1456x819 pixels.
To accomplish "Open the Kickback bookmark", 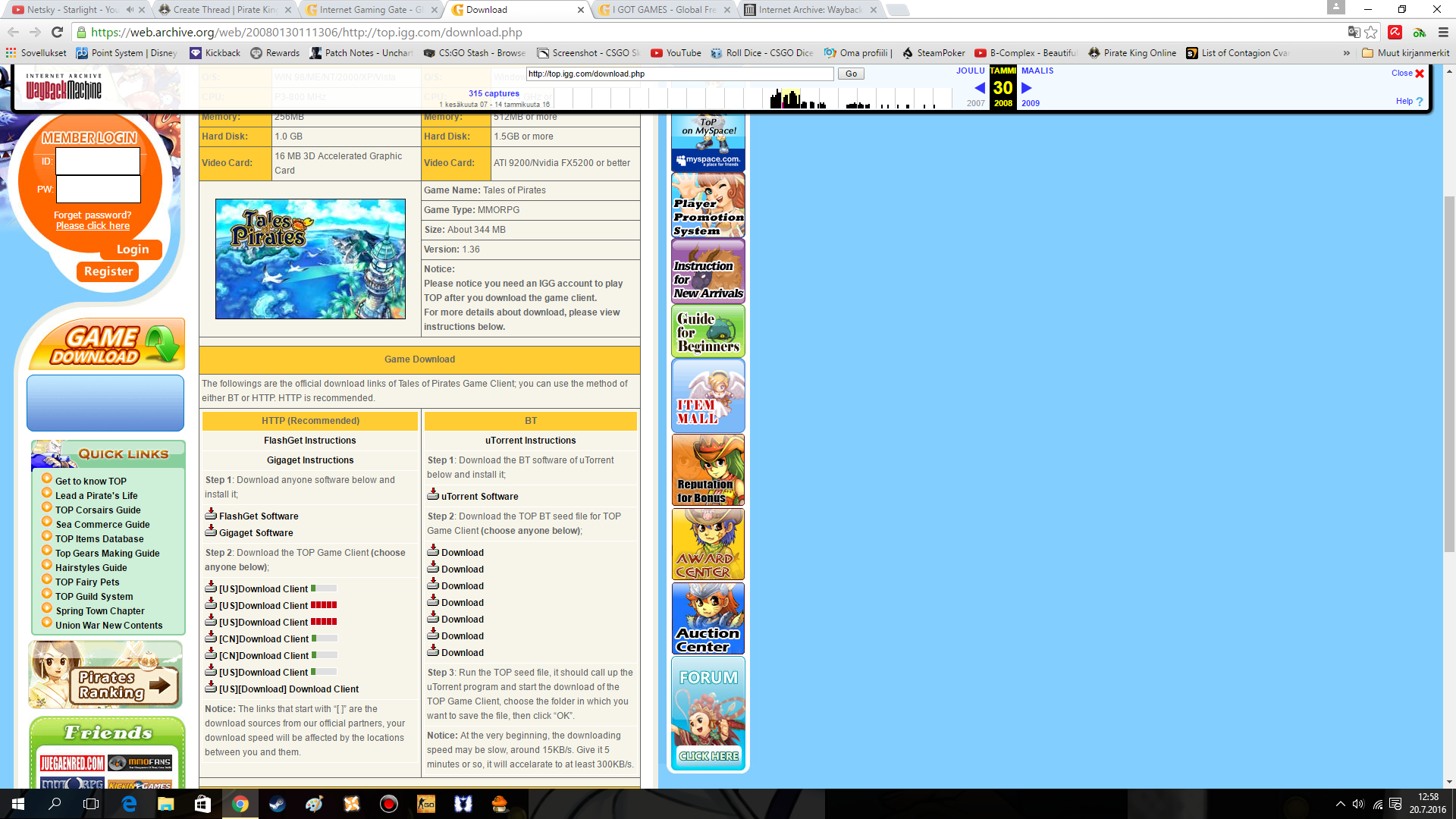I will tap(215, 53).
